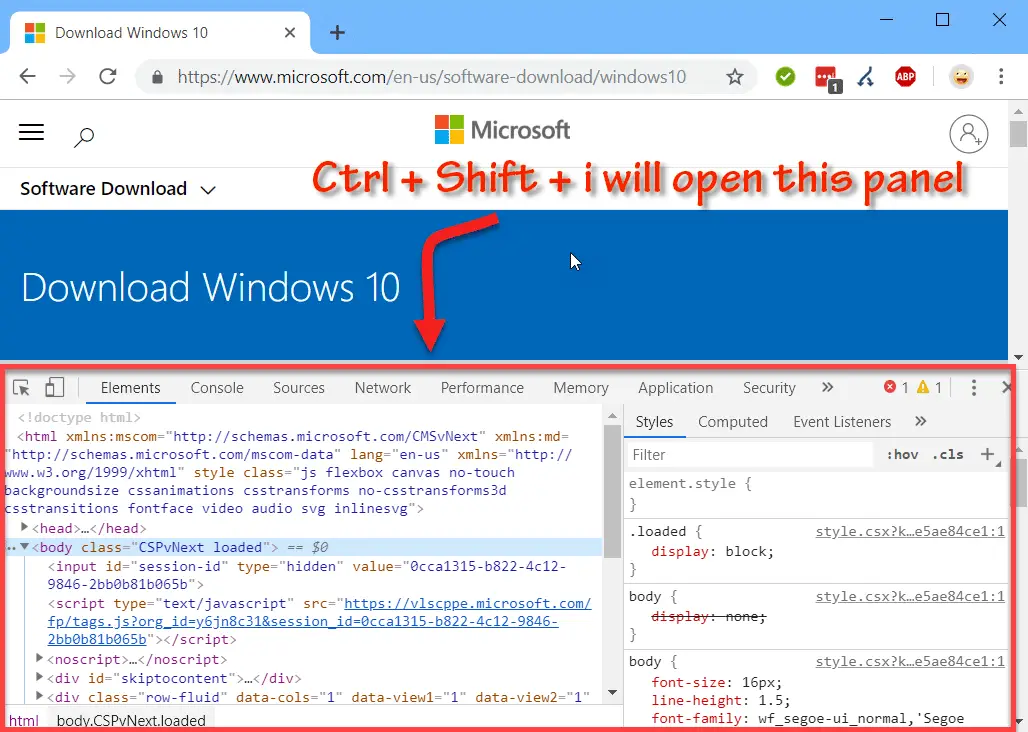Switch to the Console tab

coord(217,388)
